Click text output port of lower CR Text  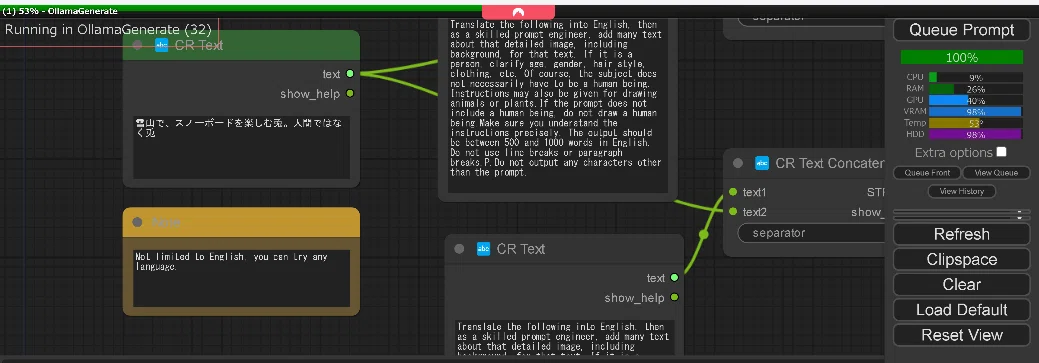click(x=674, y=278)
